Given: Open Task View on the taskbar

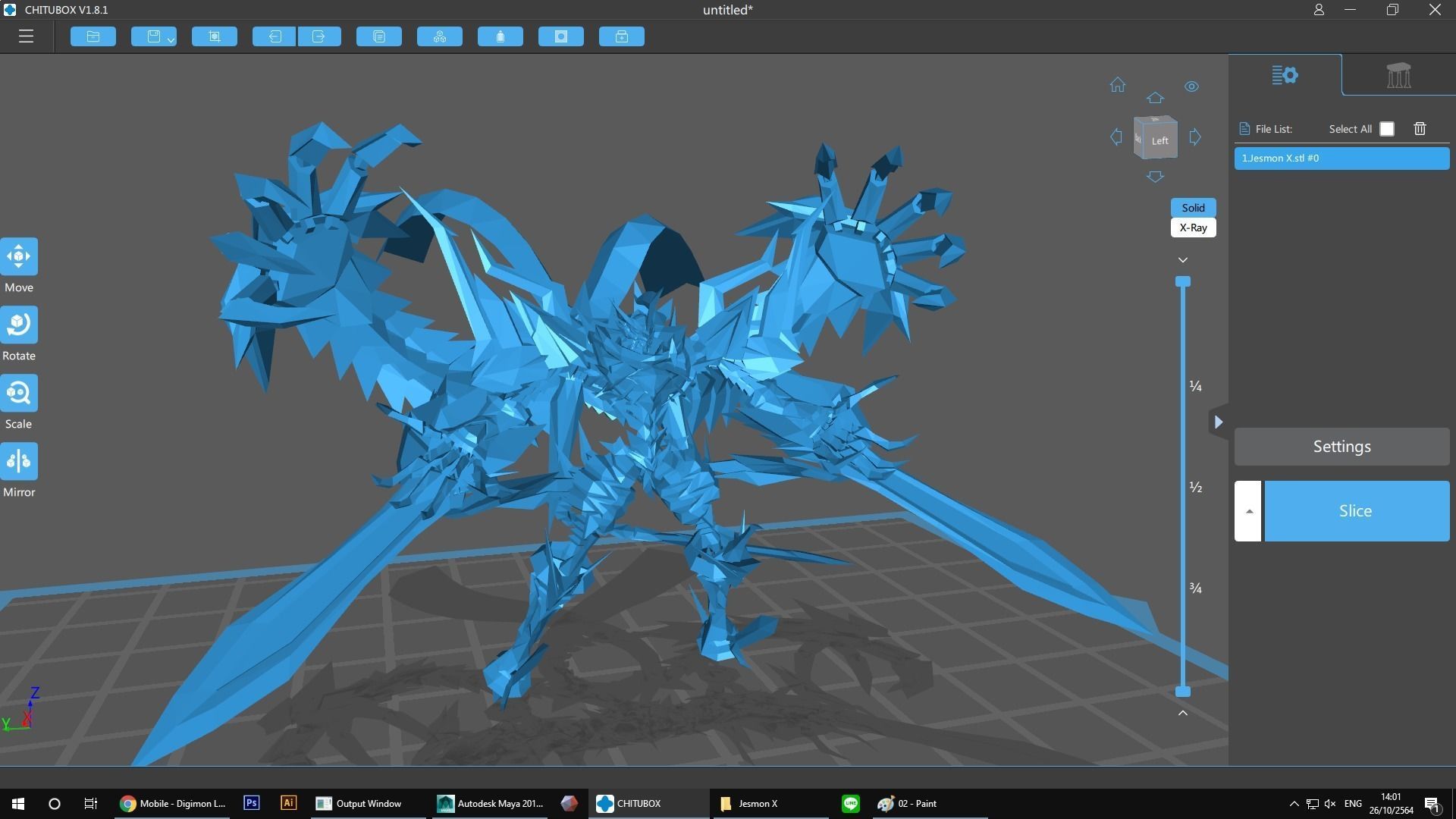Looking at the screenshot, I should click(90, 804).
